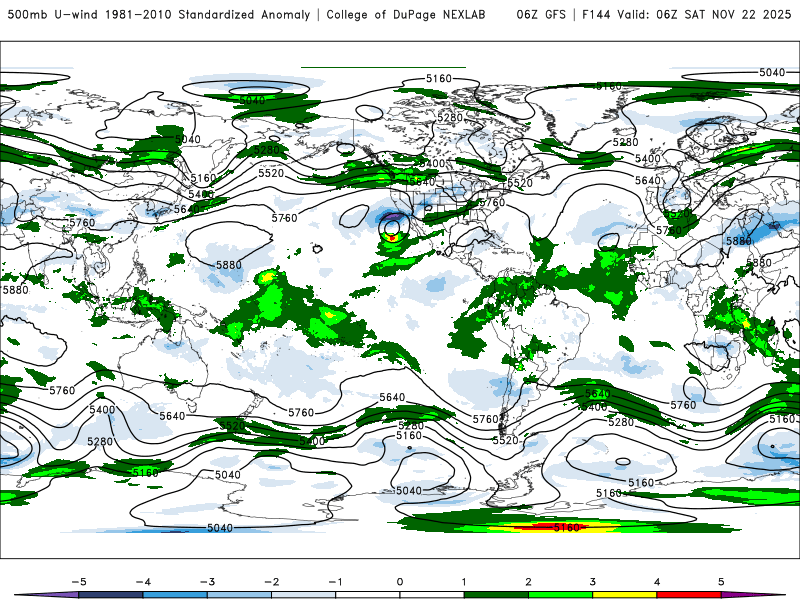Click the "500mb U-wind" title text

pyautogui.click(x=53, y=14)
